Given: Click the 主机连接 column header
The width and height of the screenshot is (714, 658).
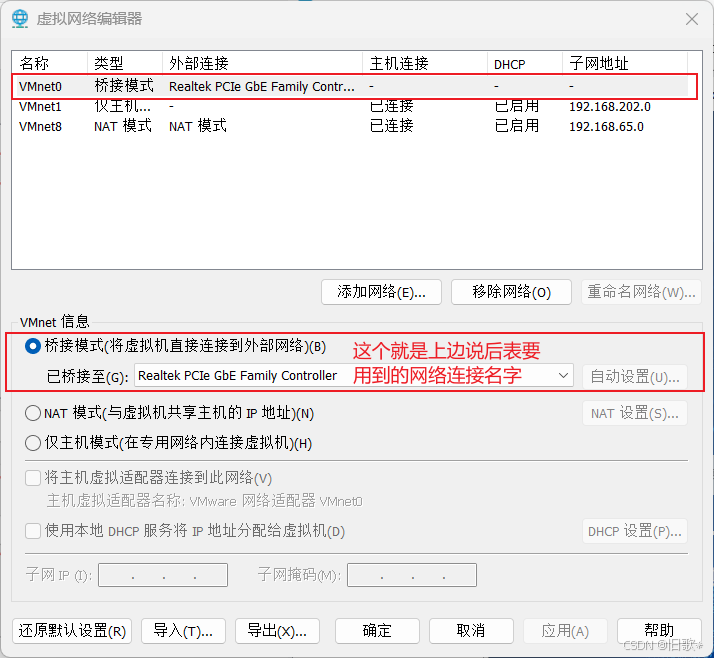Looking at the screenshot, I should pos(425,63).
